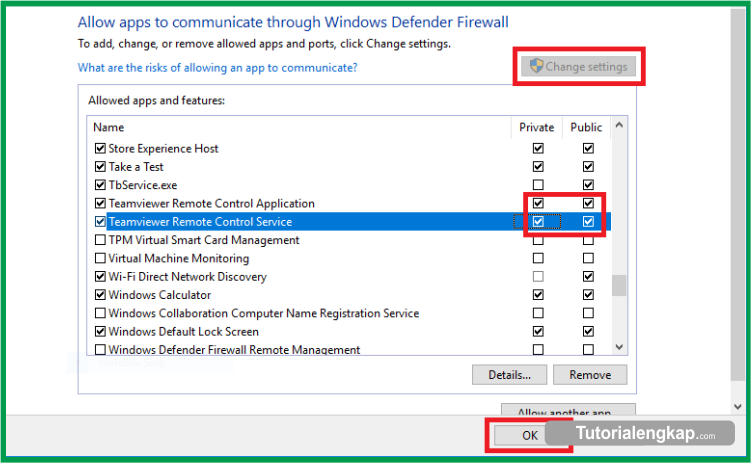The width and height of the screenshot is (751, 463).
Task: Click the app list scroll up arrow
Action: (619, 125)
